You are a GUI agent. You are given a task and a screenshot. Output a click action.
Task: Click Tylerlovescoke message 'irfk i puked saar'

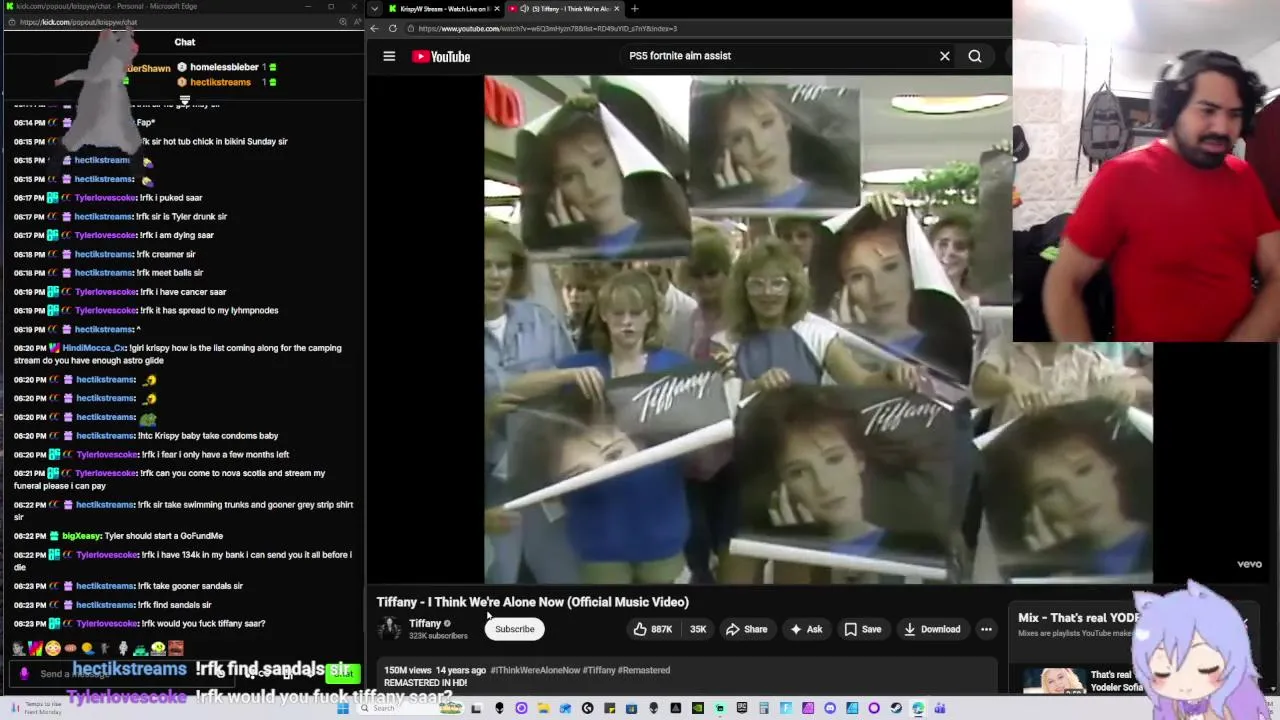coord(171,198)
